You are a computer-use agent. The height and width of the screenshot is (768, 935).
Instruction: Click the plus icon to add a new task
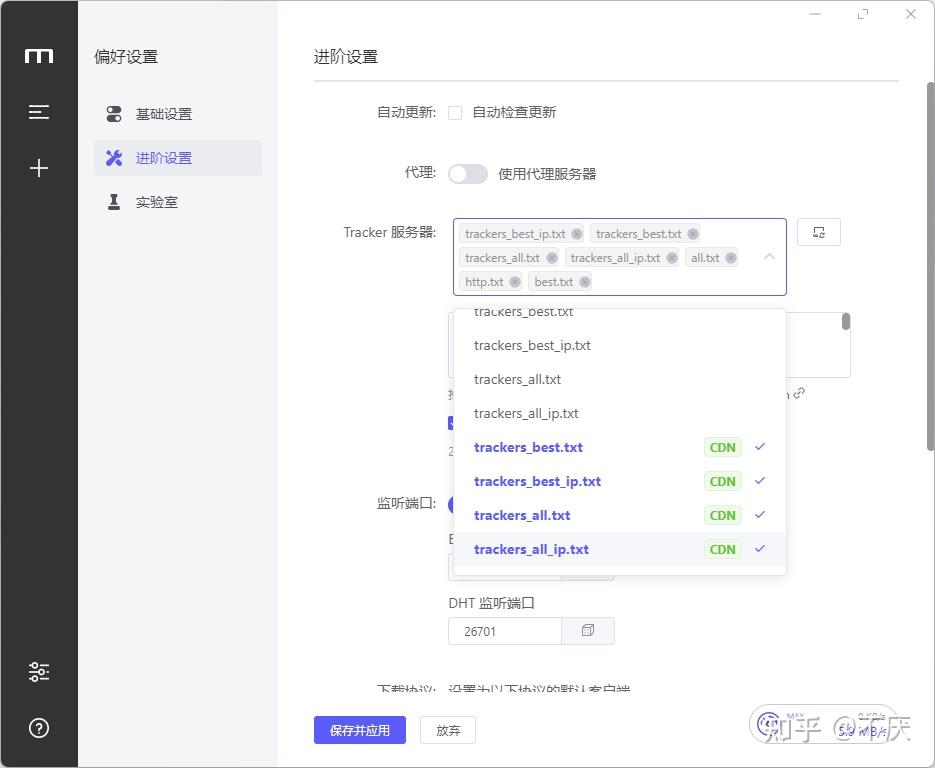click(38, 168)
